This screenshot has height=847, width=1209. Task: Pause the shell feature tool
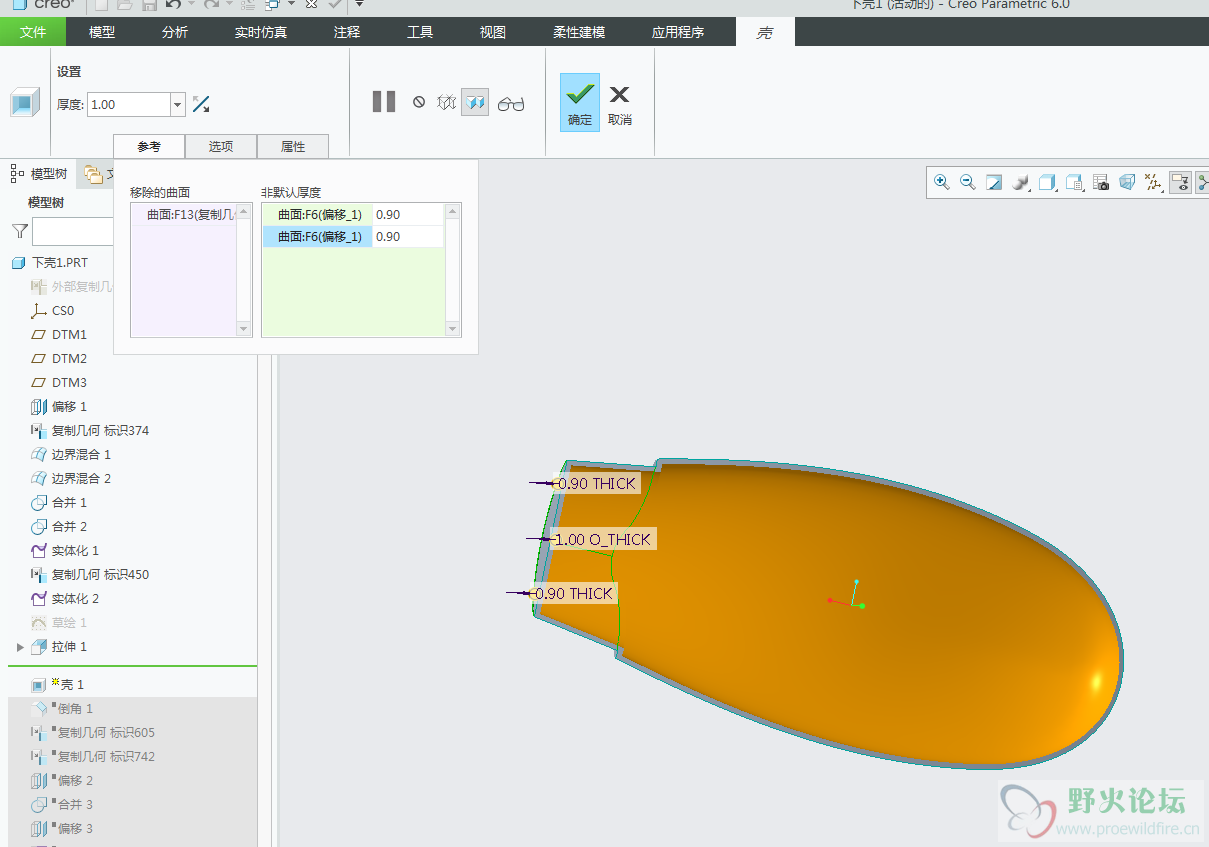pyautogui.click(x=384, y=101)
